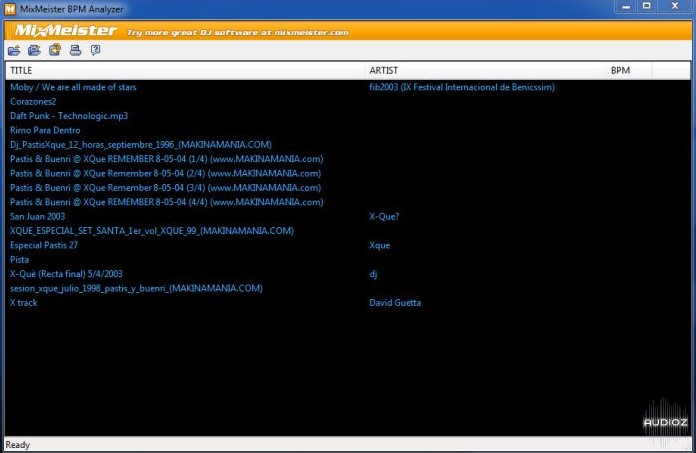Select the 'Moby / We are all made of stars' row
Image resolution: width=696 pixels, height=453 pixels.
coord(73,87)
